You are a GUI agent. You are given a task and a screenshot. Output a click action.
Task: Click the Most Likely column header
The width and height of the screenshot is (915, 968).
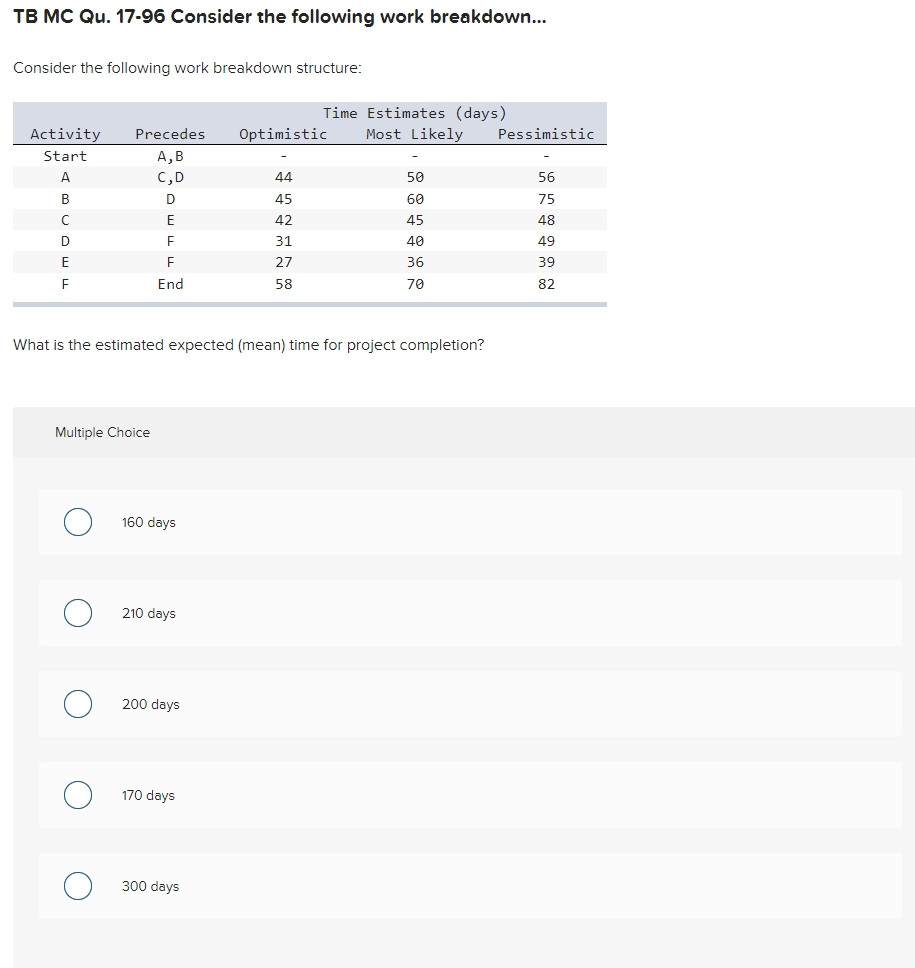415,133
